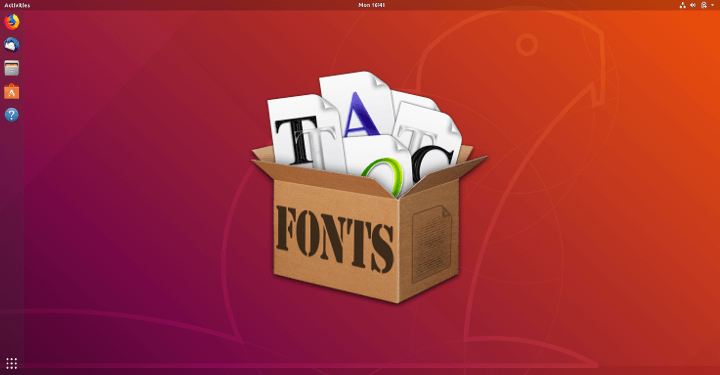Open Firefox from the dock
Screen dimensions: 720x375
click(x=11, y=22)
